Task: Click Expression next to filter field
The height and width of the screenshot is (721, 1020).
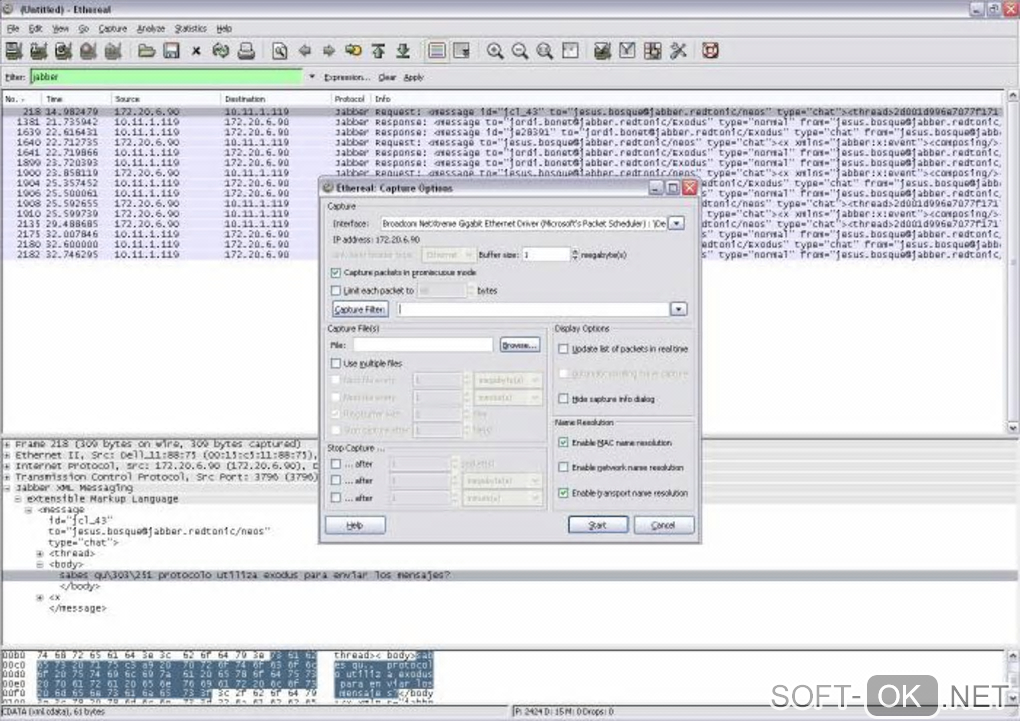Action: pos(347,77)
